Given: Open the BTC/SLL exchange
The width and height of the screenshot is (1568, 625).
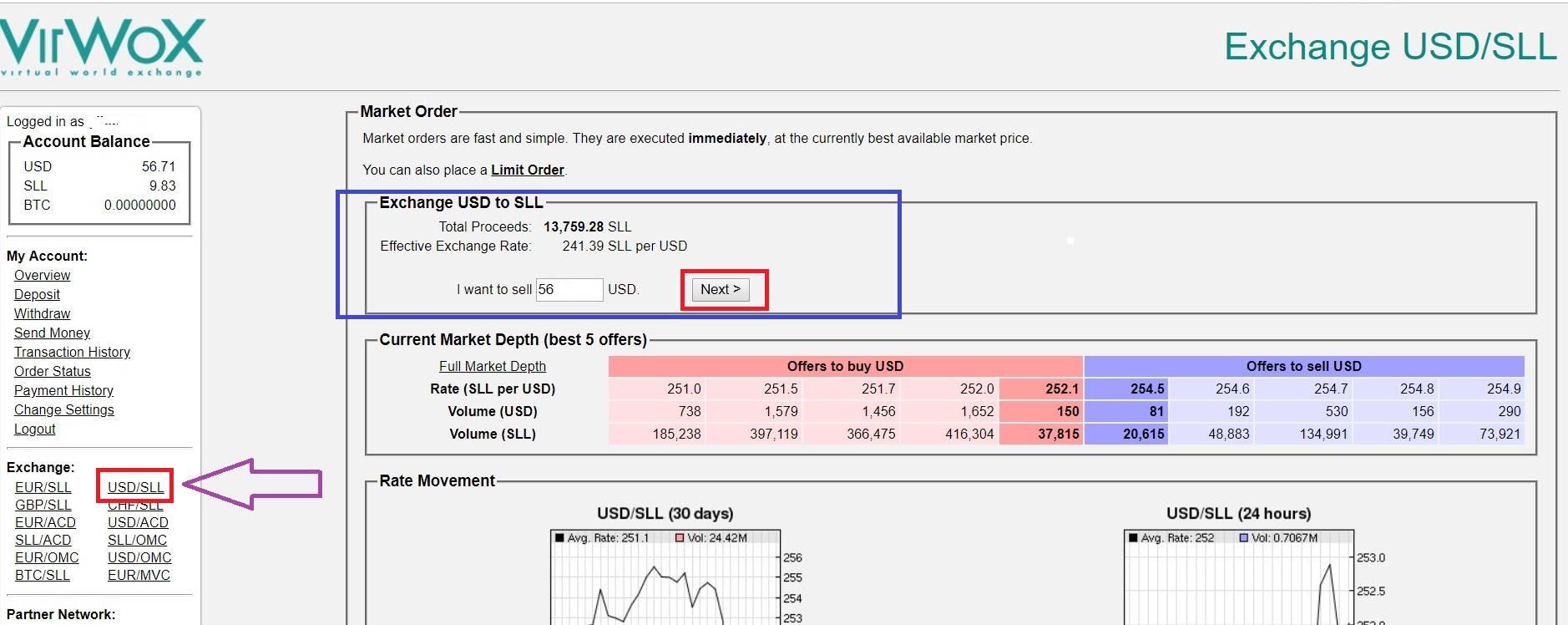Looking at the screenshot, I should pos(42,575).
